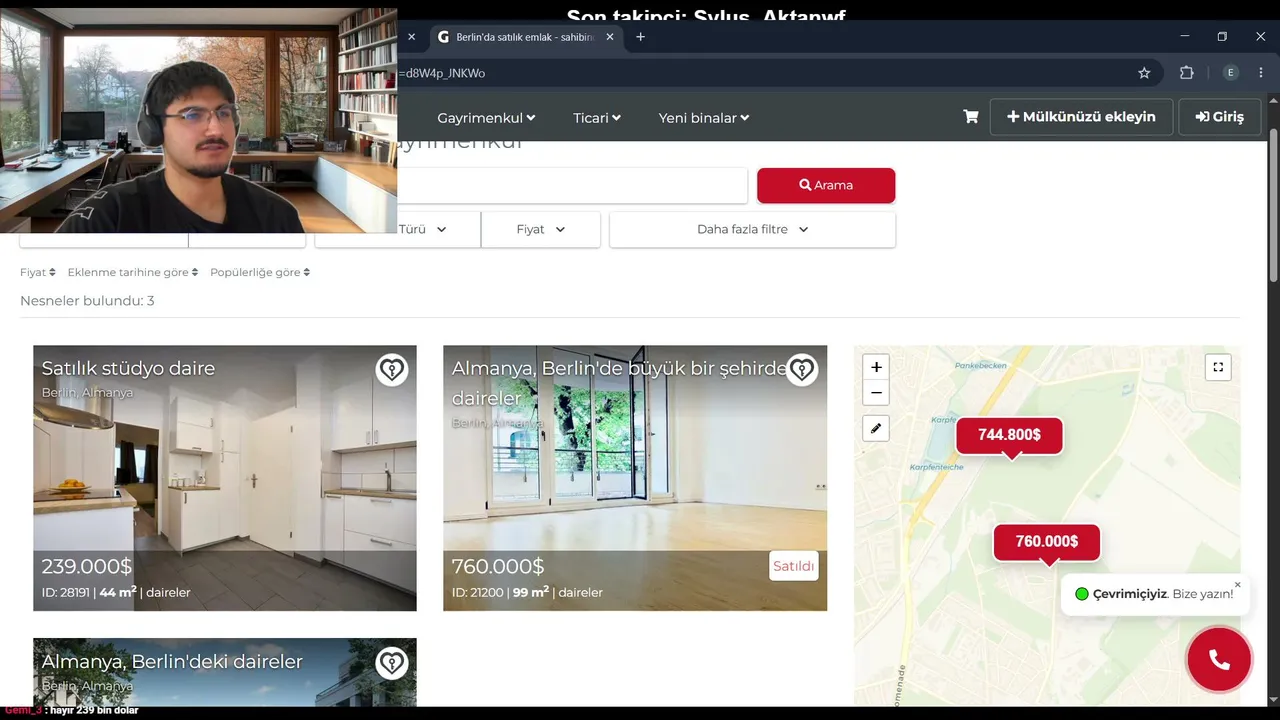Zoom out on the map

coord(876,393)
